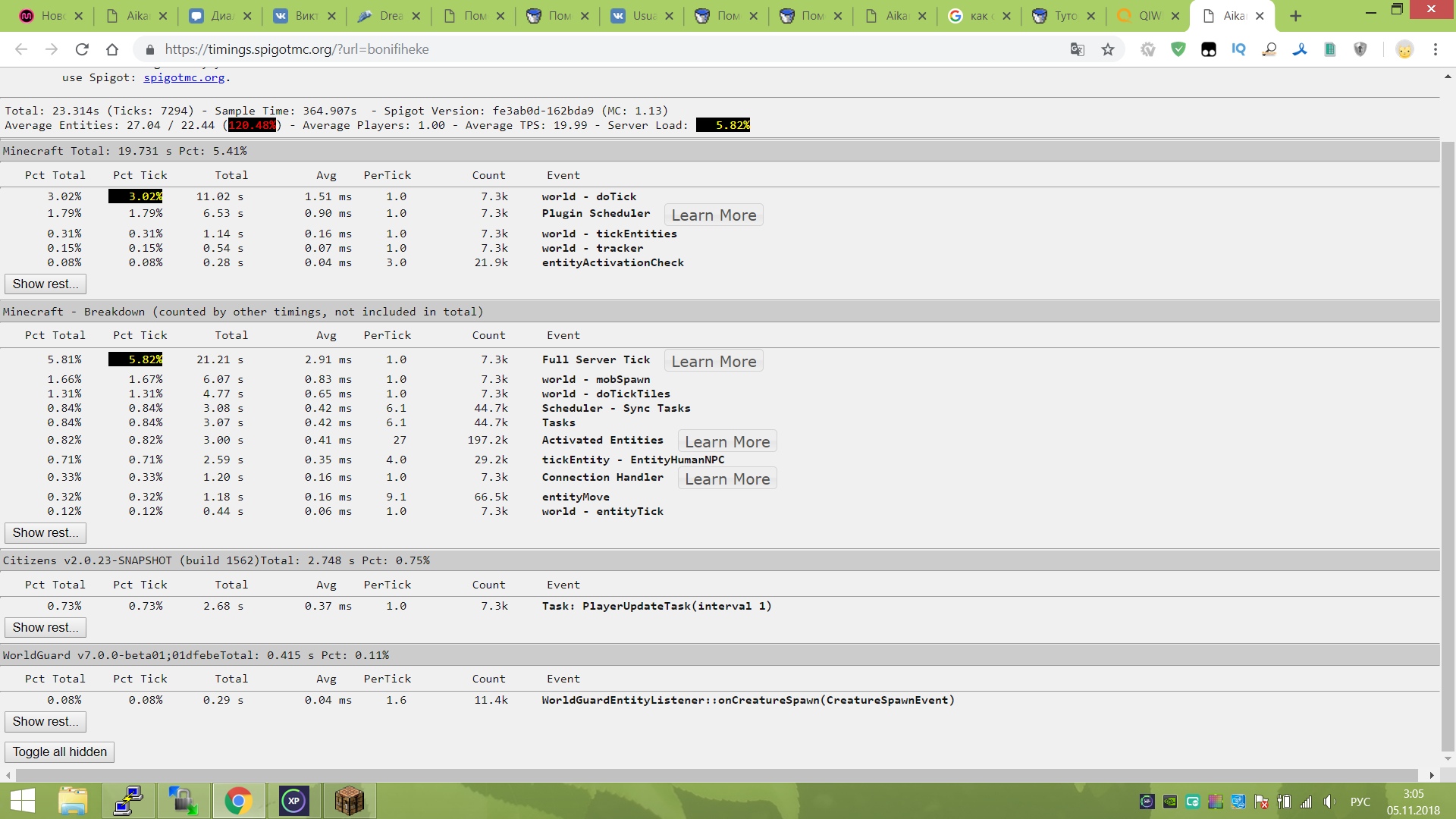Open Chrome three-dot menu
The width and height of the screenshot is (1456, 819).
click(x=1435, y=49)
